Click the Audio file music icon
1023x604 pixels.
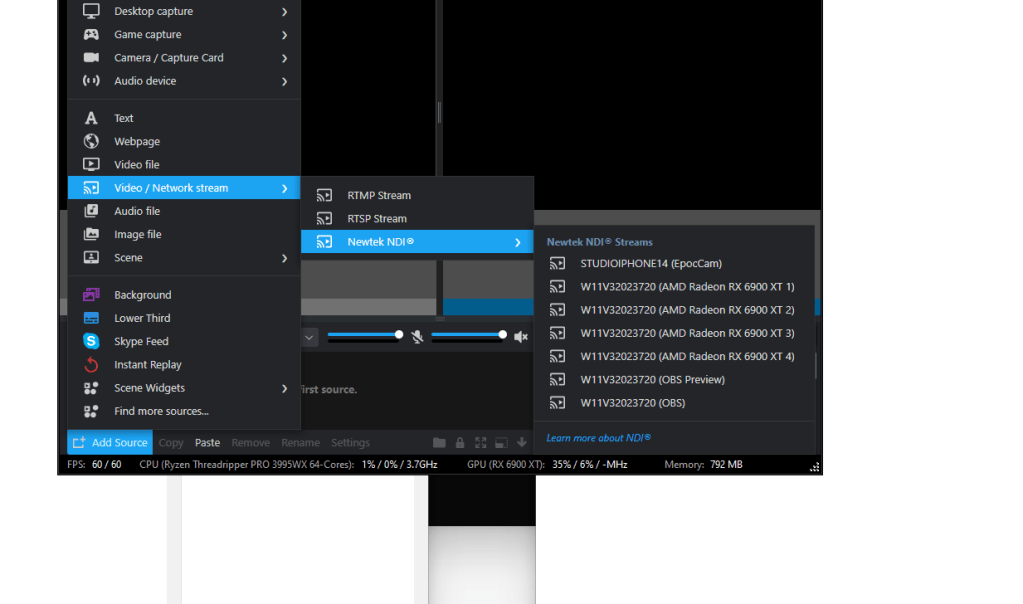(x=91, y=211)
